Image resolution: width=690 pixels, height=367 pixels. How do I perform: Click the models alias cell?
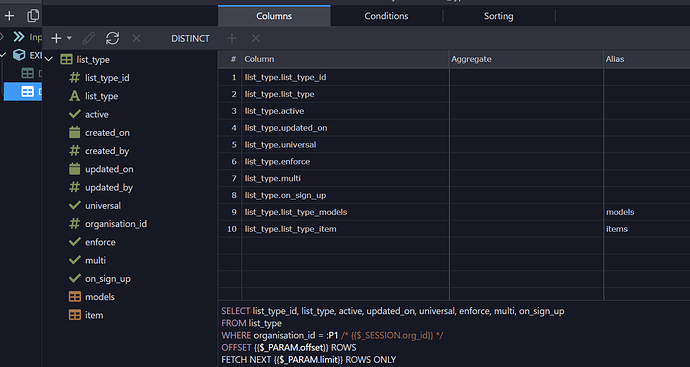pos(646,212)
